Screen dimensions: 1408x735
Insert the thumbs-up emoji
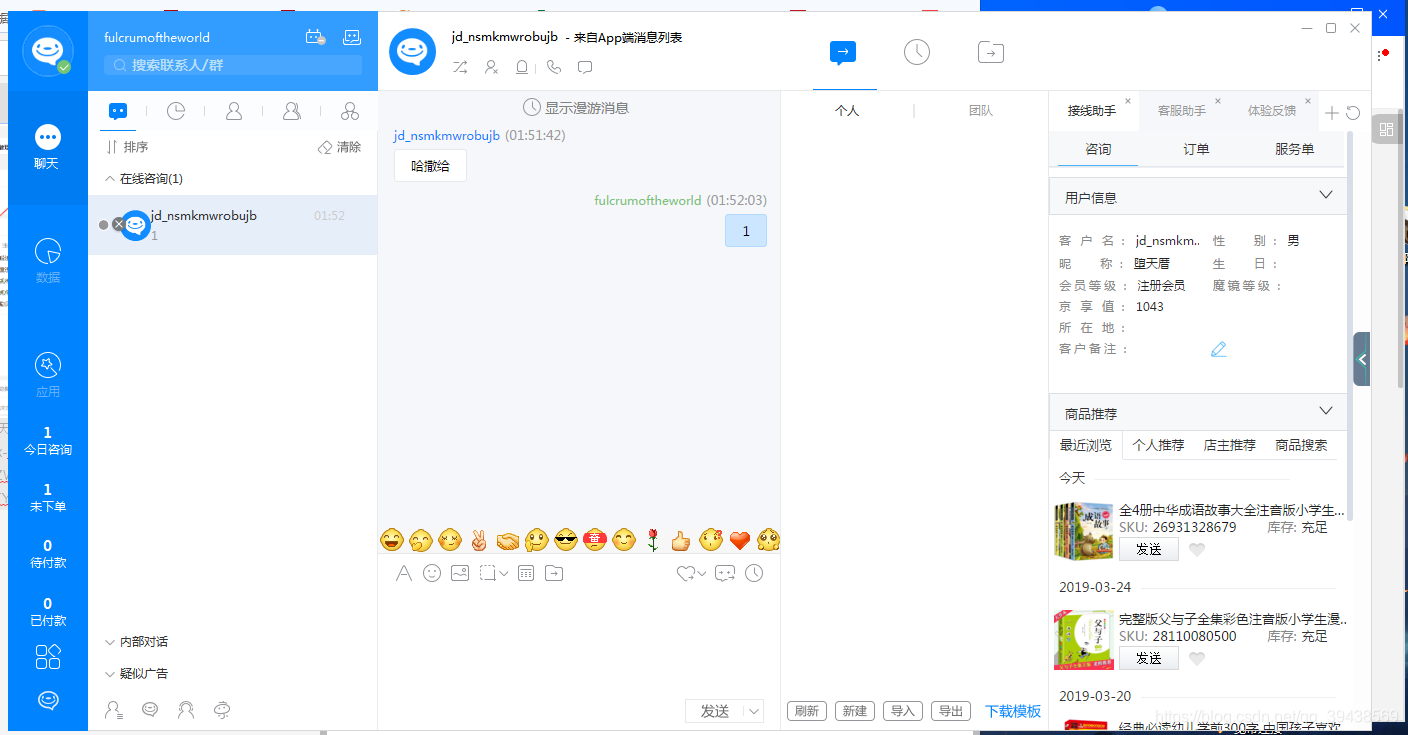click(x=681, y=540)
